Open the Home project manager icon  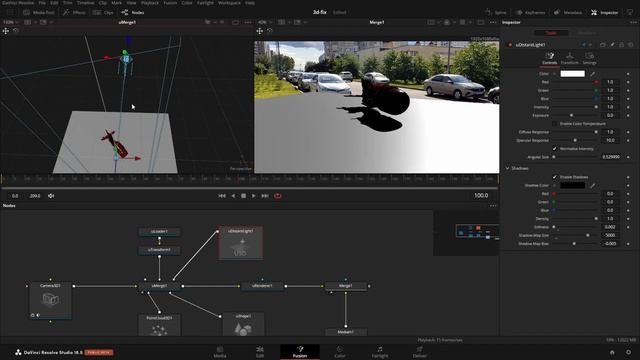pos(612,352)
